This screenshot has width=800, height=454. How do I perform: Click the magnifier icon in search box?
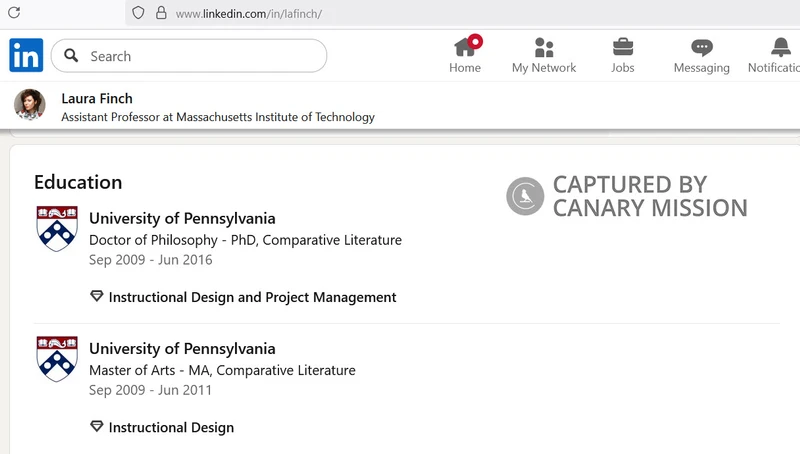click(71, 56)
